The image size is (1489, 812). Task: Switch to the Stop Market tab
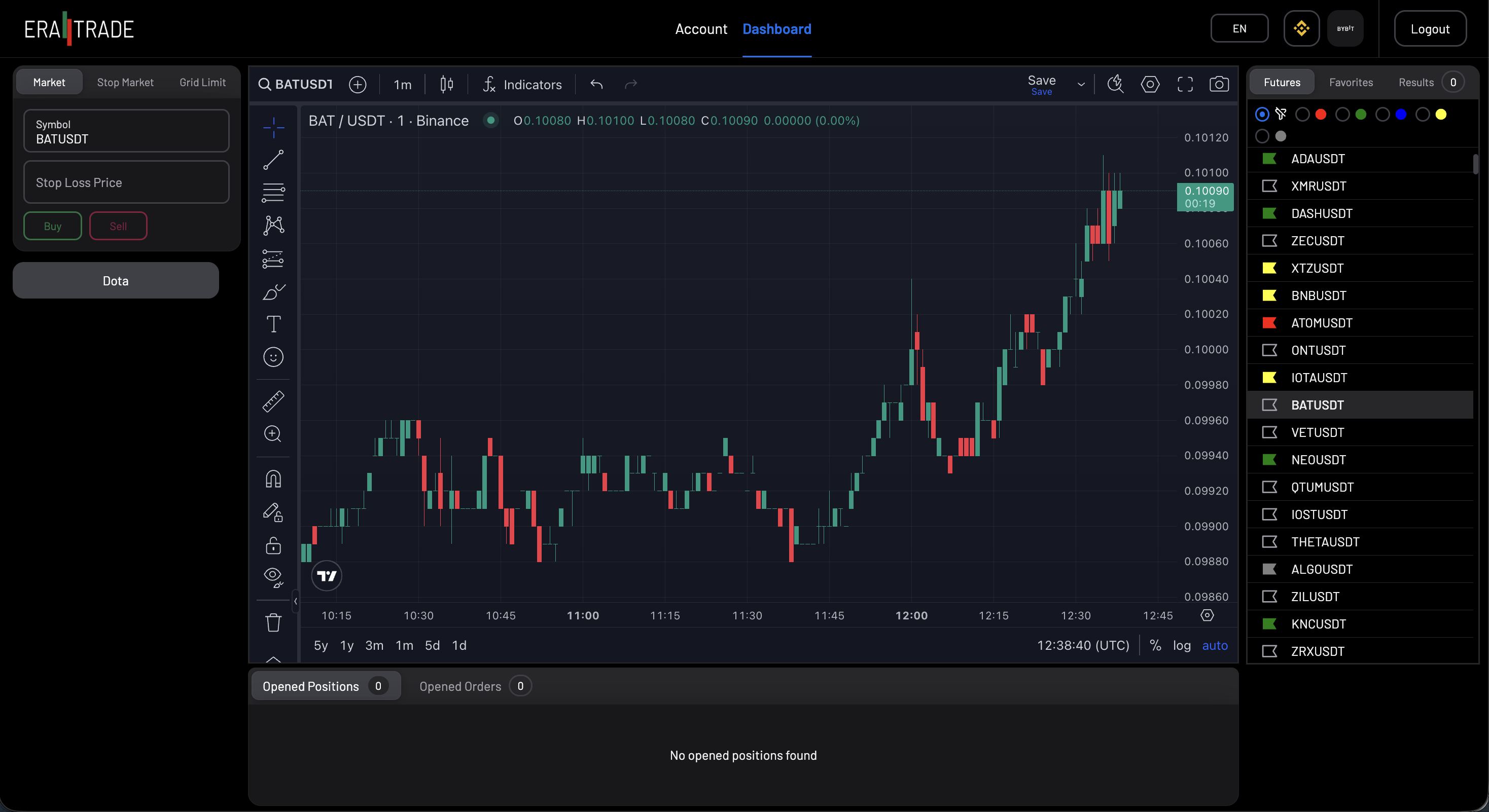pyautogui.click(x=125, y=82)
